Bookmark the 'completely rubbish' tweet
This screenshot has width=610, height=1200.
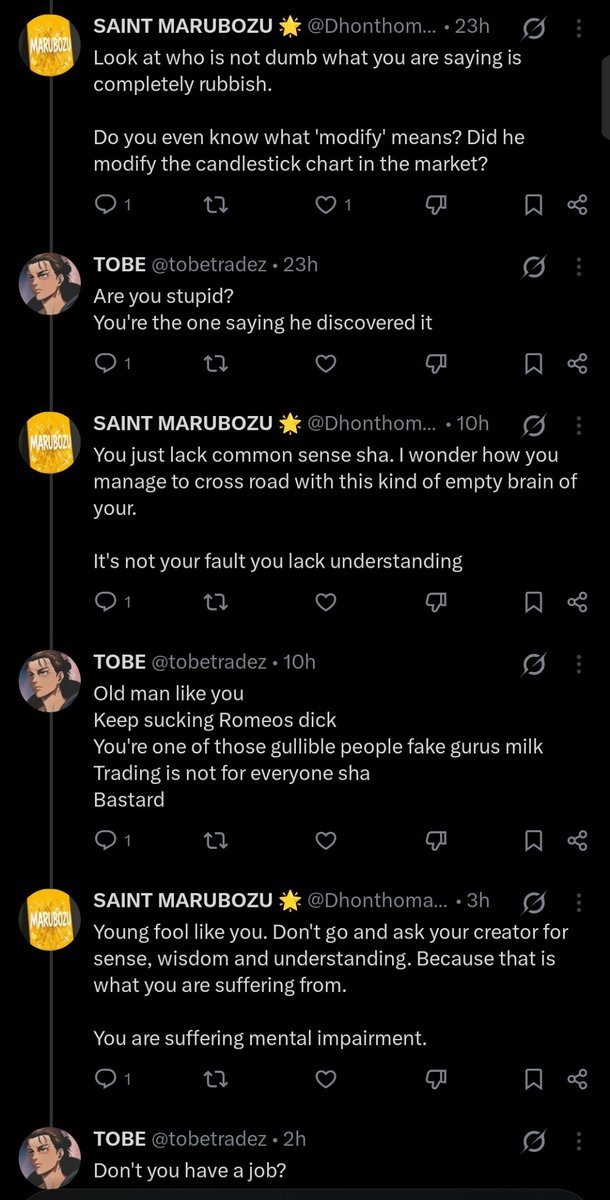click(534, 205)
